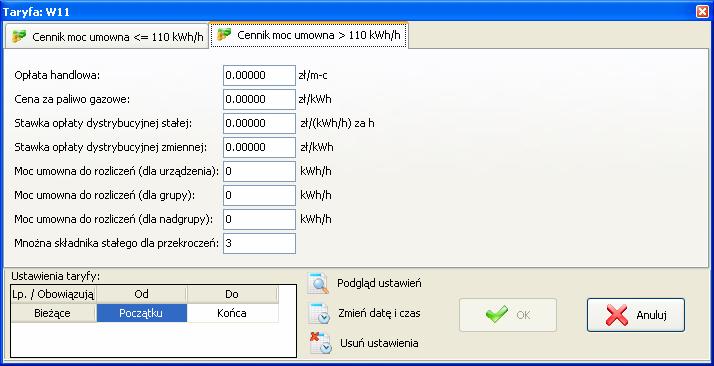Confirm with the OK button
The height and width of the screenshot is (366, 714).
[x=508, y=315]
